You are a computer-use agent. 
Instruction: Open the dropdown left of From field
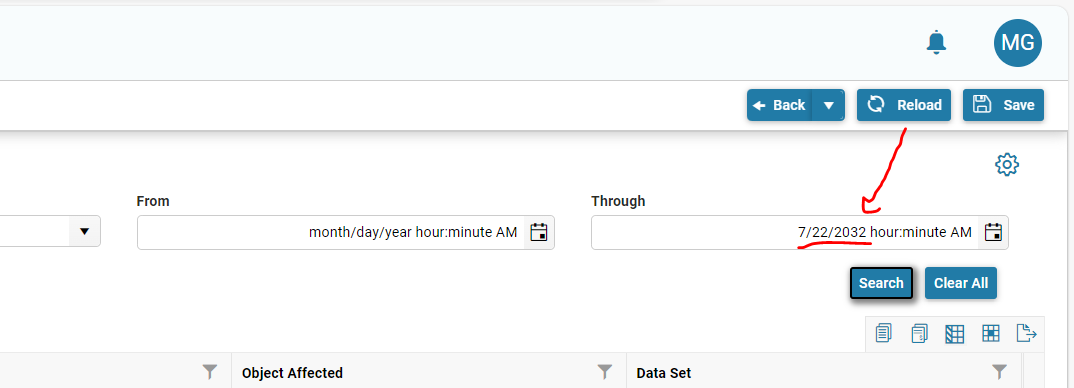[x=50, y=232]
